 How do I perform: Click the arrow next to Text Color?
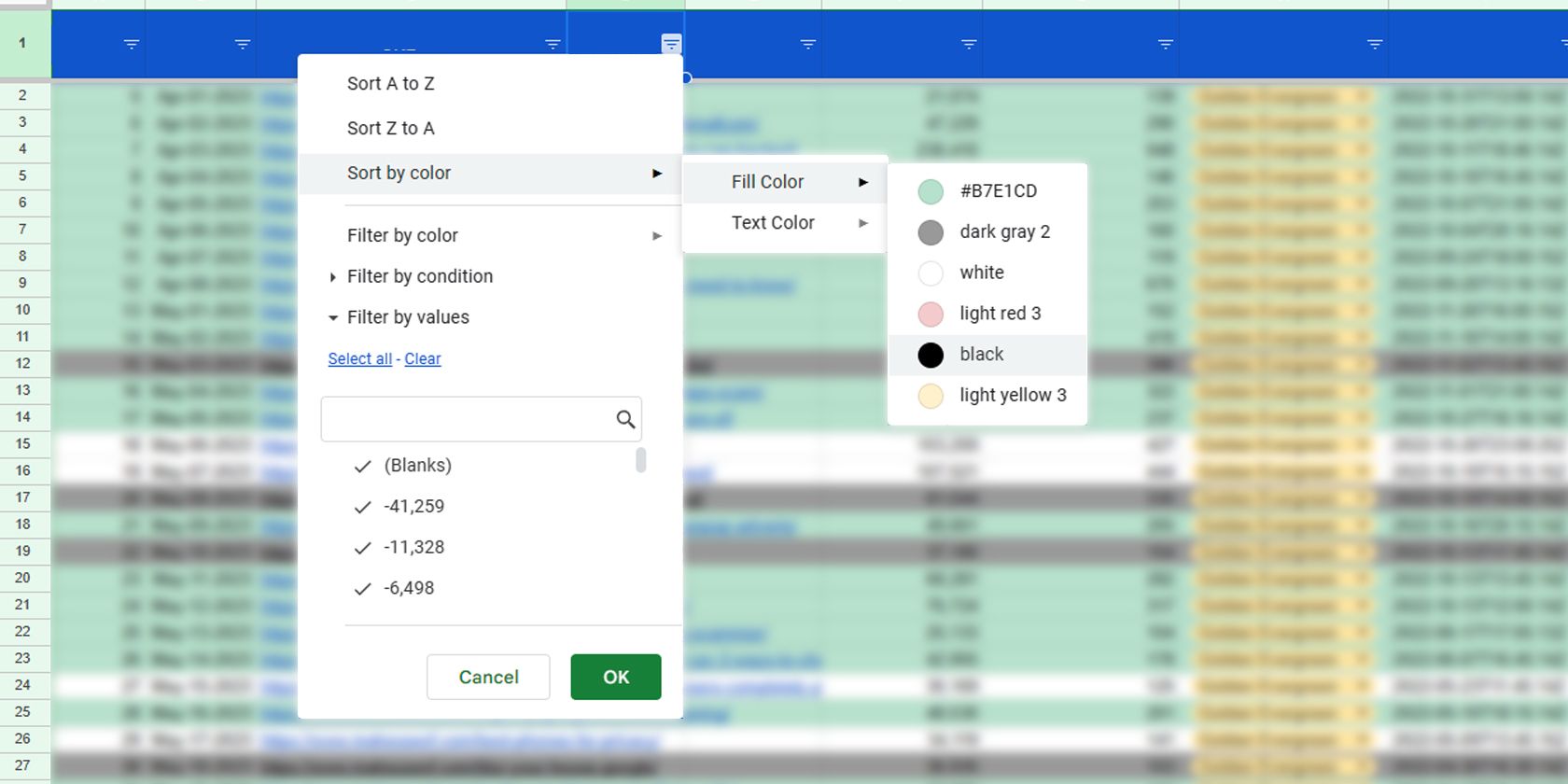click(x=863, y=223)
